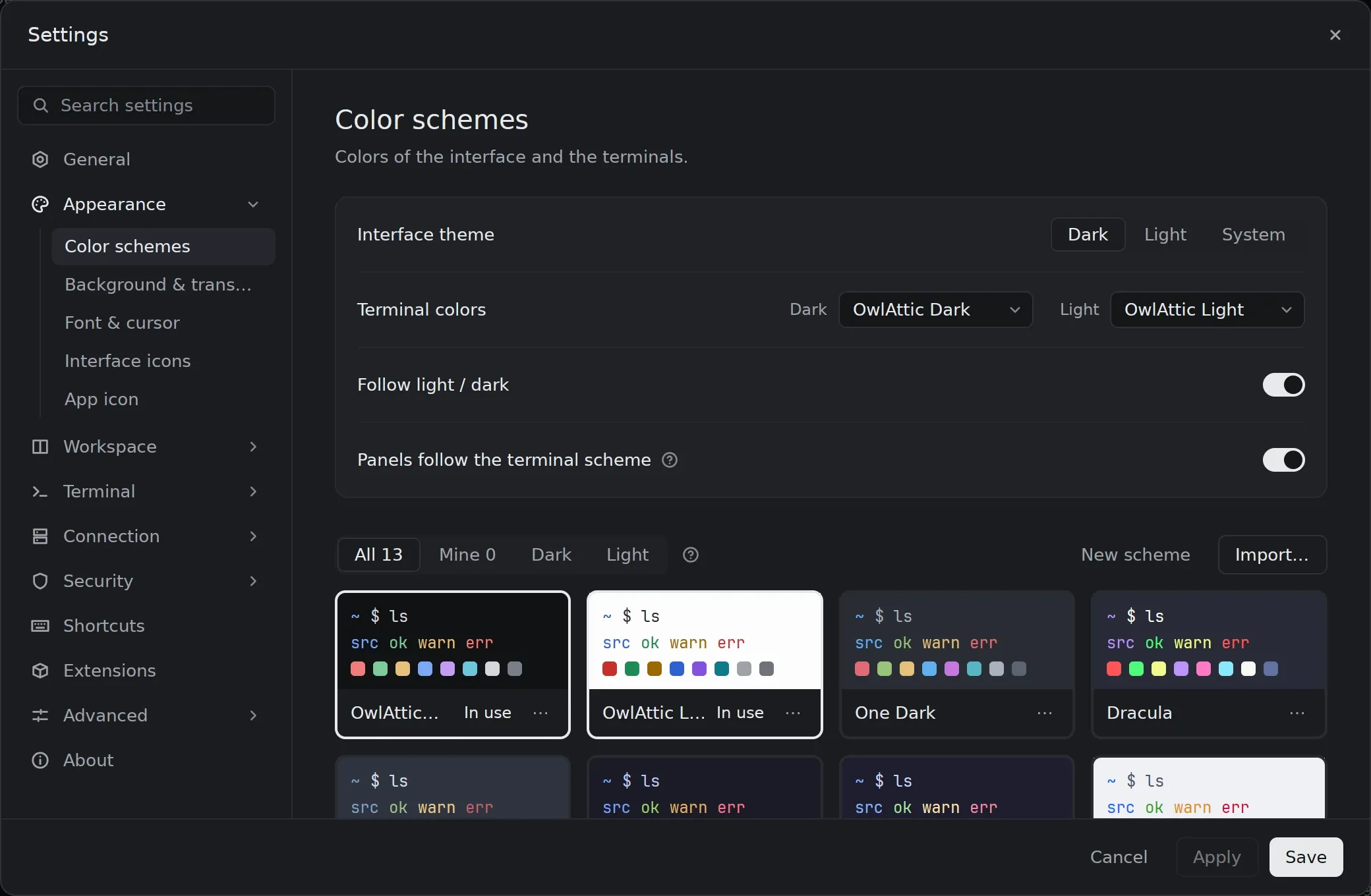Select the All 13 schemes tab
Image resolution: width=1371 pixels, height=896 pixels.
pos(378,555)
